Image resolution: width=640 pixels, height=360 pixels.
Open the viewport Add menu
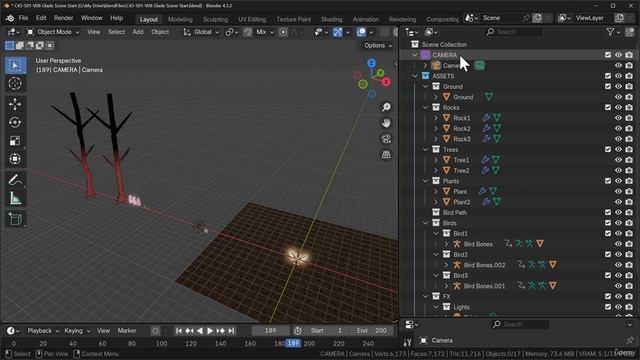click(138, 32)
